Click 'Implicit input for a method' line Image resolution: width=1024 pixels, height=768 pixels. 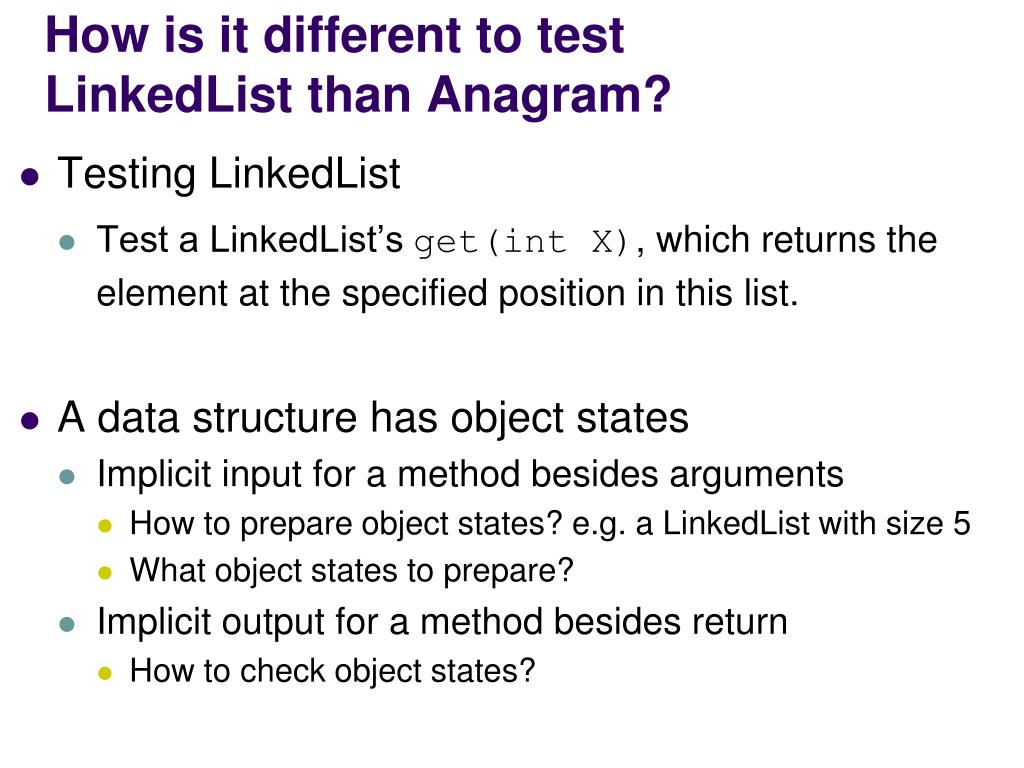click(470, 474)
